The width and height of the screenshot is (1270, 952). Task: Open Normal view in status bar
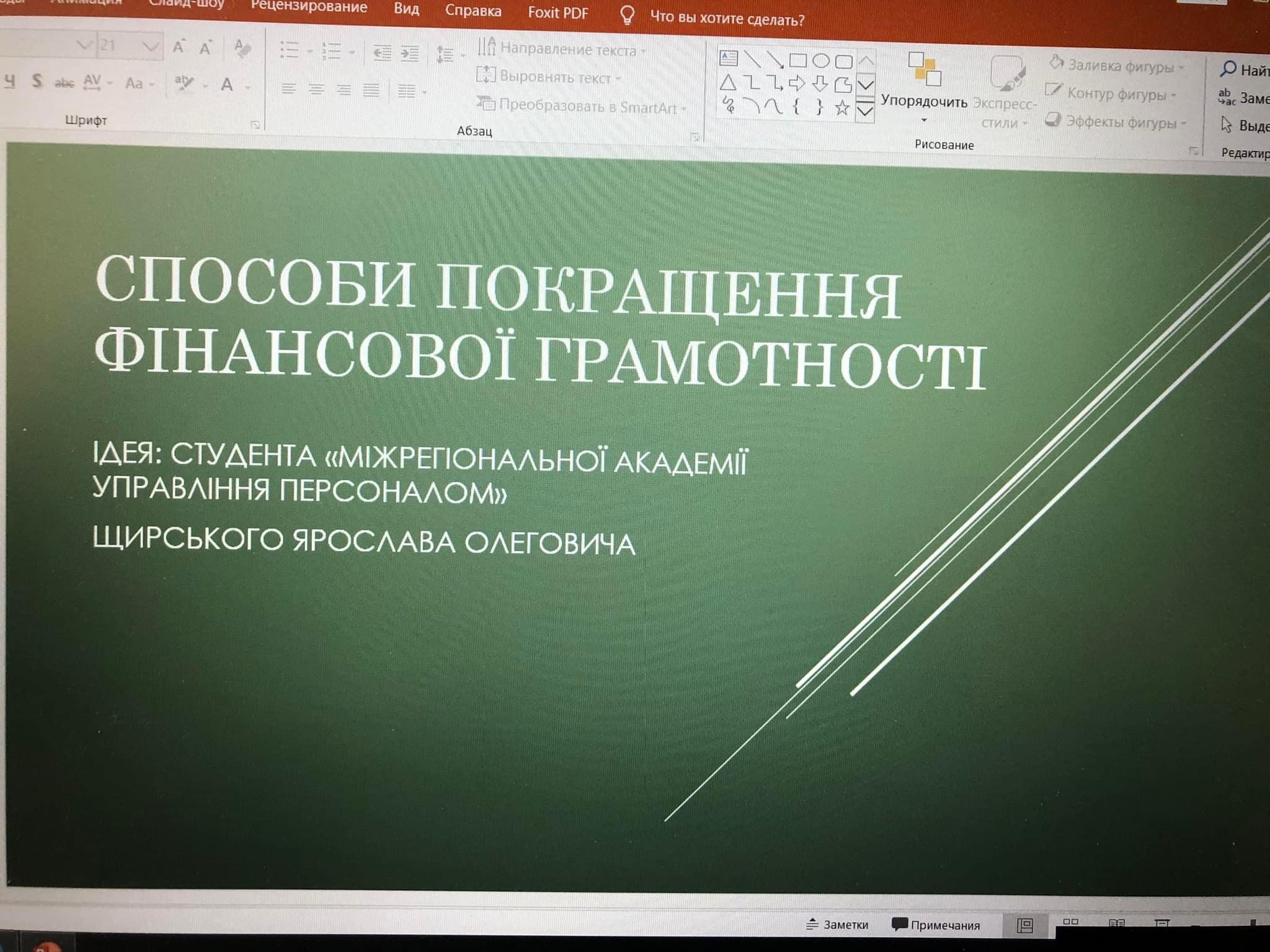[1025, 925]
